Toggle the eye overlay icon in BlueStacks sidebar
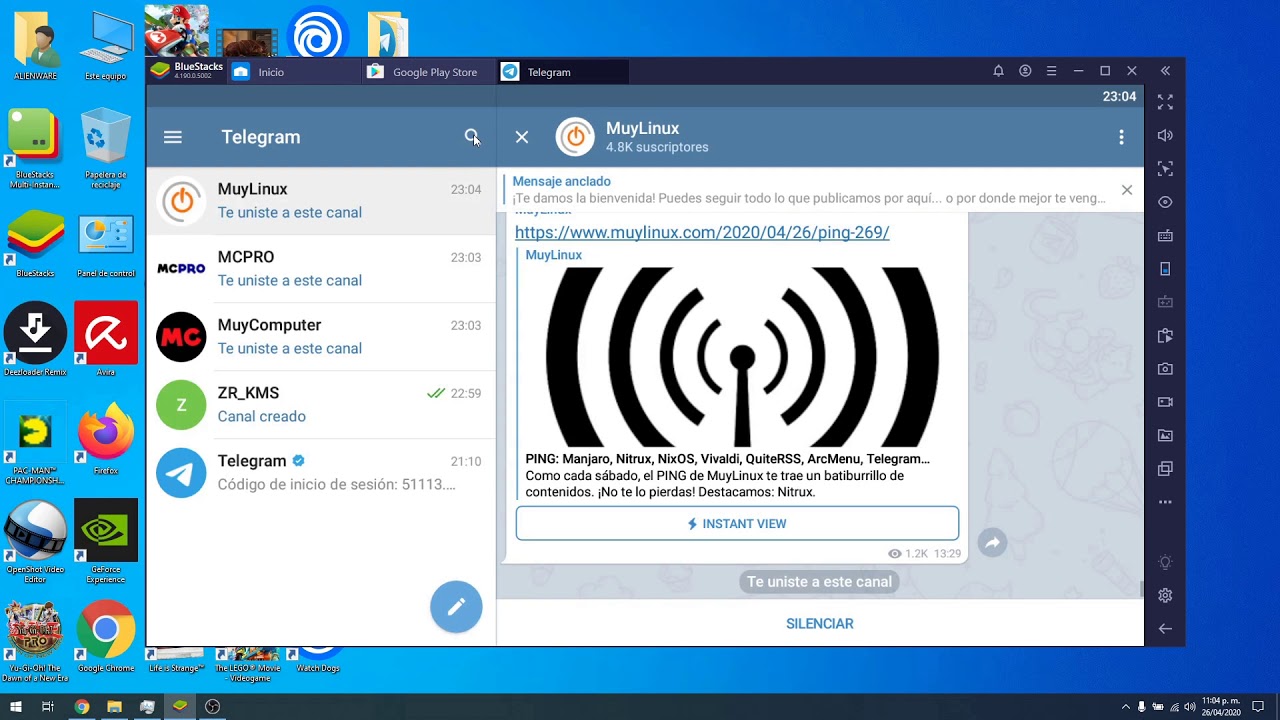 click(1165, 202)
